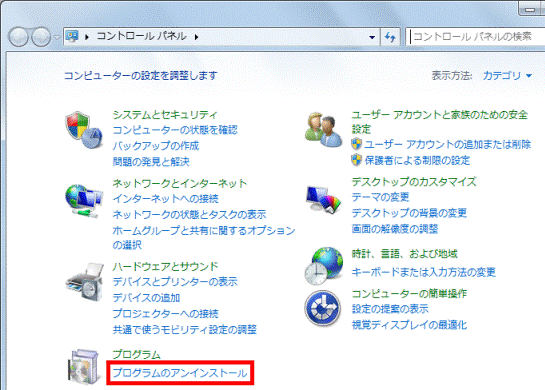Open 時計、言語、および地域 category
Viewport: 545px width, 390px height.
tap(404, 254)
